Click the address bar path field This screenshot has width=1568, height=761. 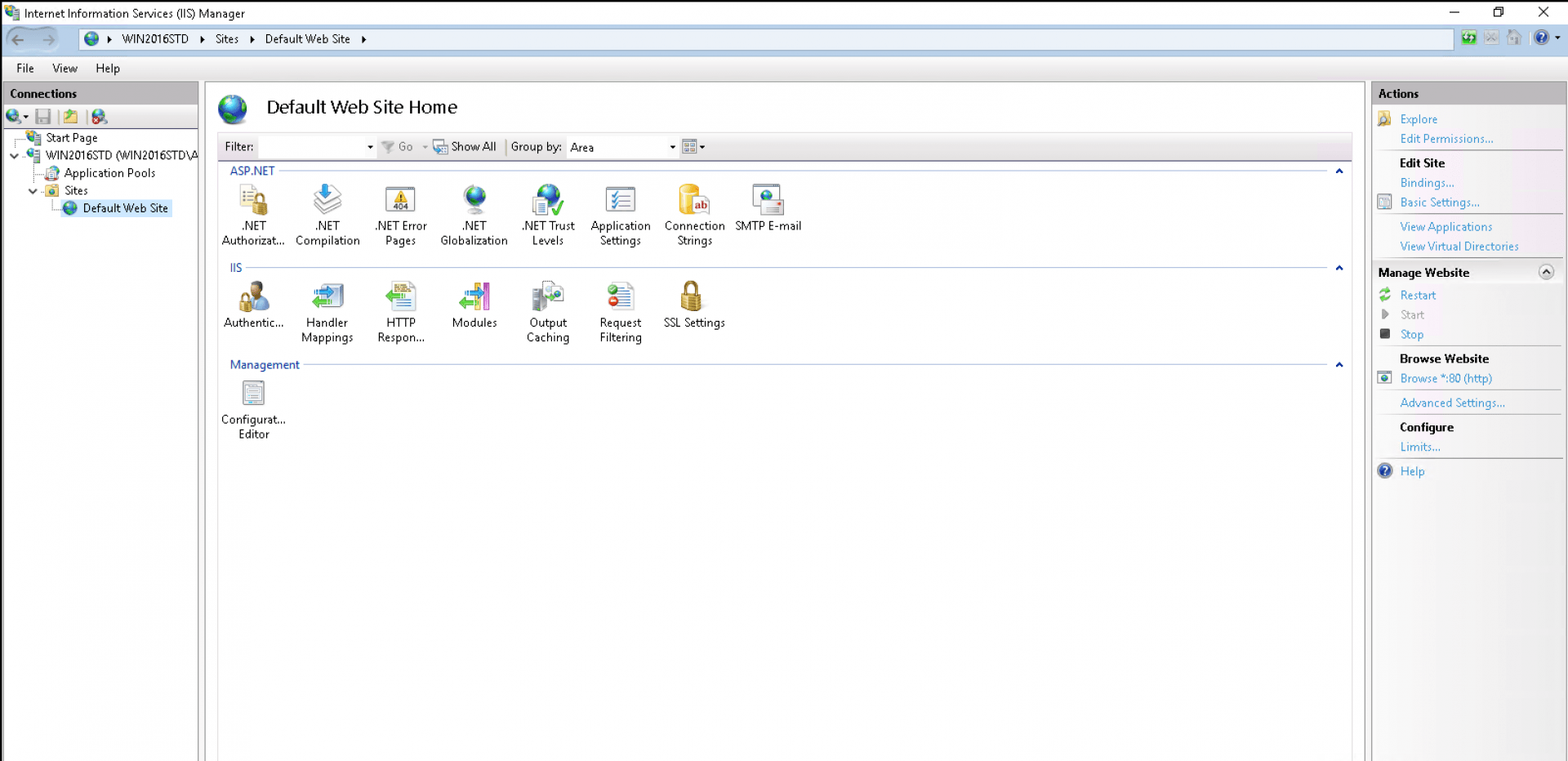[766, 39]
